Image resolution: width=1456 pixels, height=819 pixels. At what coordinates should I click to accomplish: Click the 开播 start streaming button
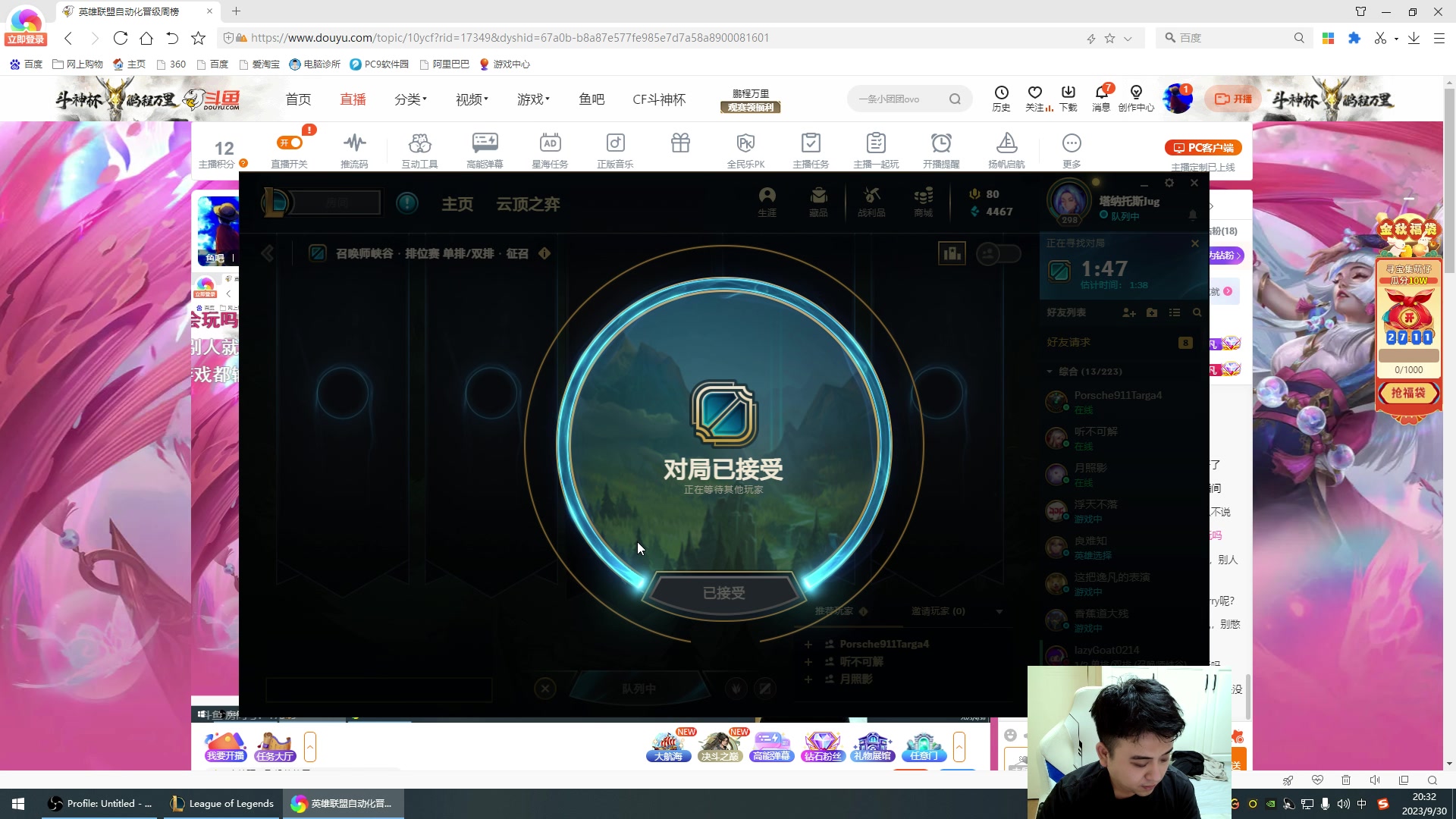pos(1233,99)
